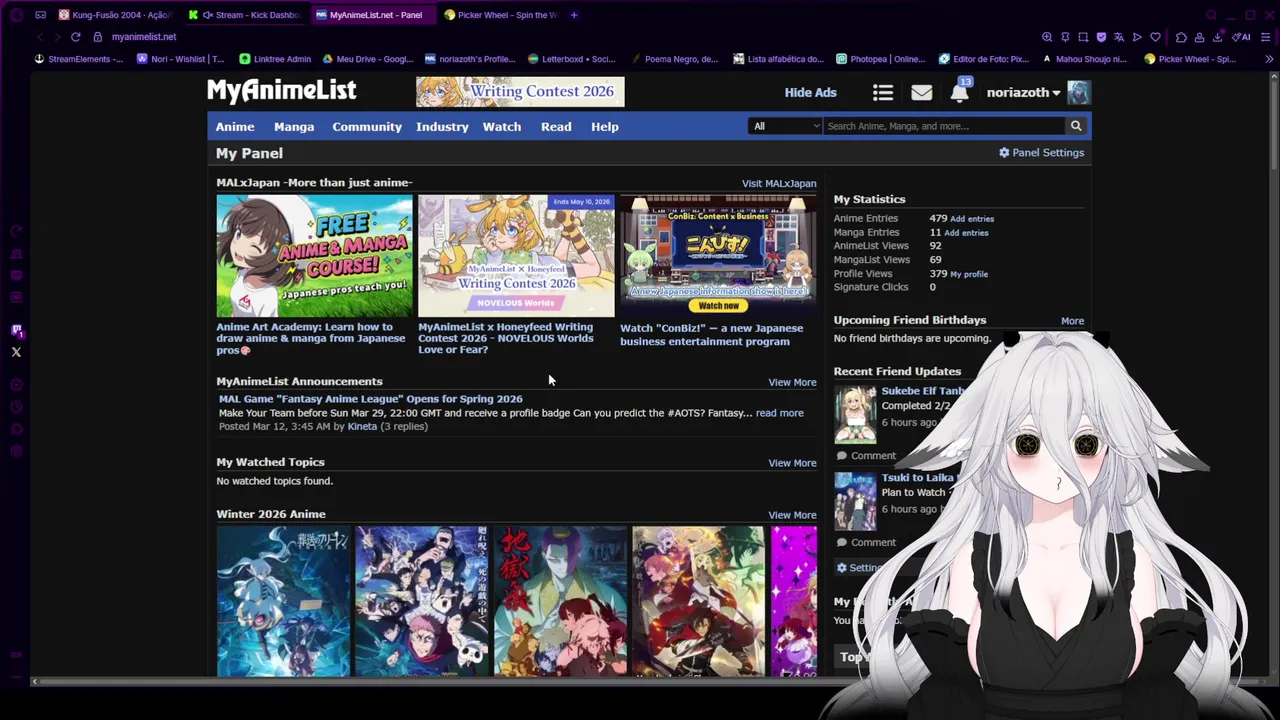Click the pin icon in browser toolbar
Screen dimensions: 1280x720
pos(1065,37)
